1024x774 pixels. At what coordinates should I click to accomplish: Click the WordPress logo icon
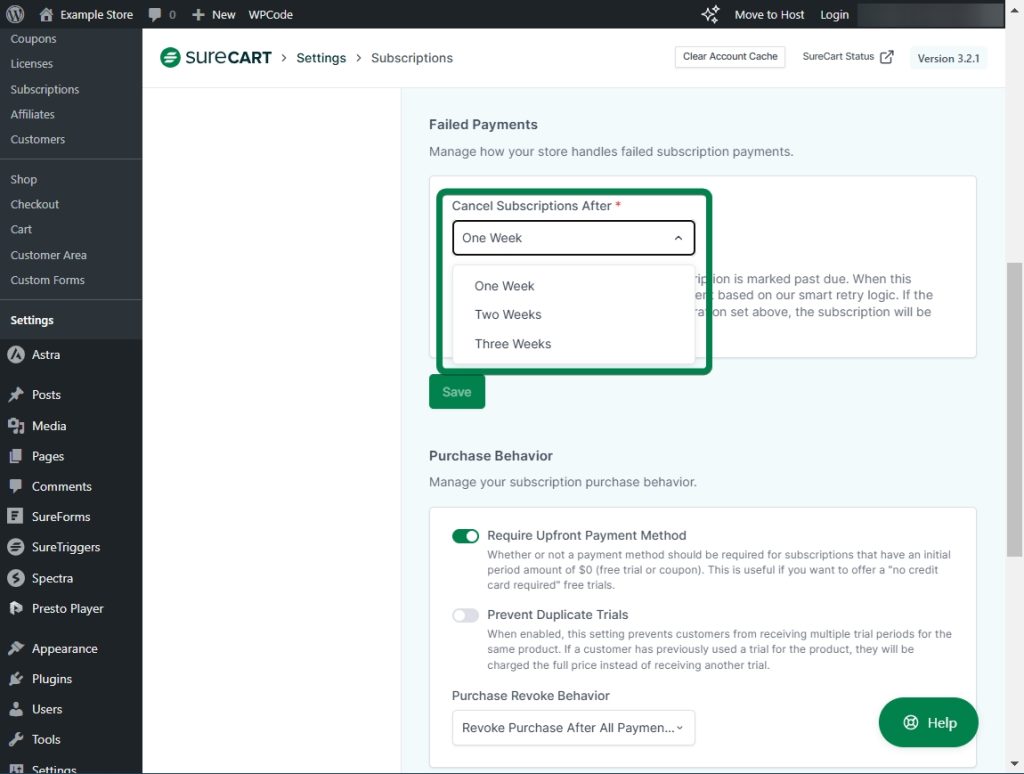click(x=14, y=14)
